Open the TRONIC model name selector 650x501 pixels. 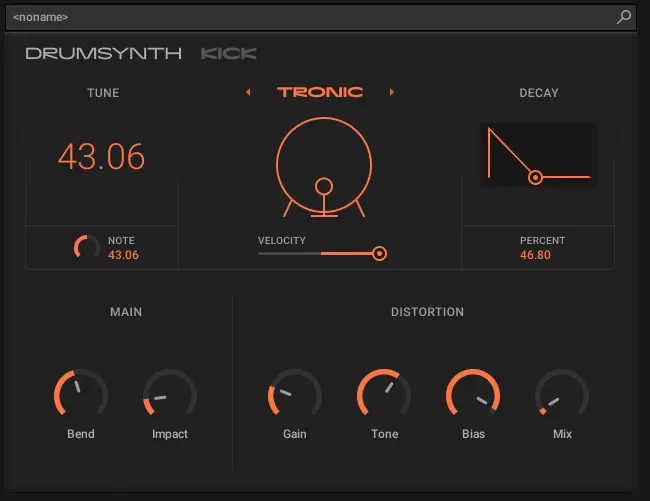[320, 92]
